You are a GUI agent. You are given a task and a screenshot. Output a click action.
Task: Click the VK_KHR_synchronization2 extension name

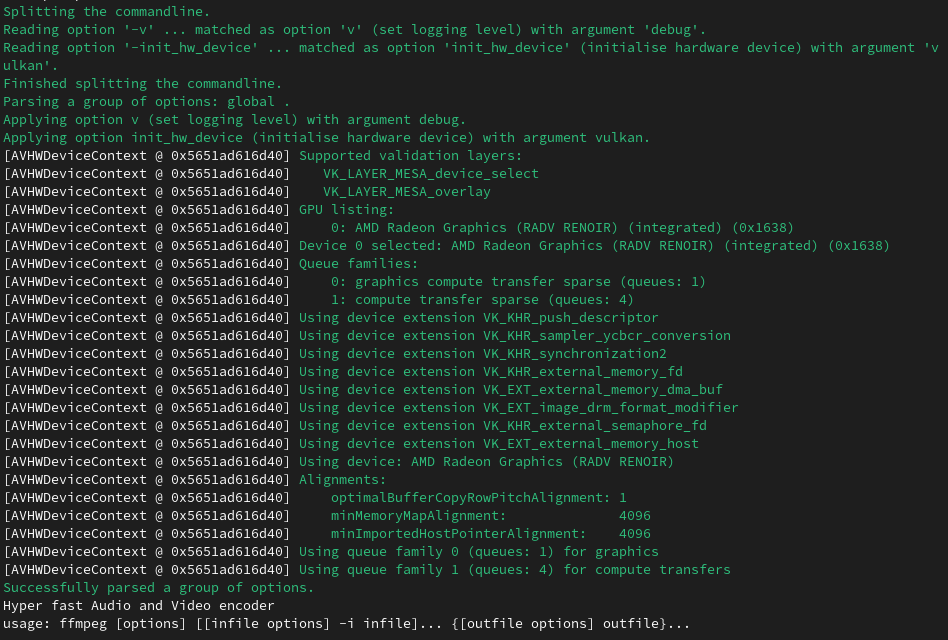tap(575, 353)
